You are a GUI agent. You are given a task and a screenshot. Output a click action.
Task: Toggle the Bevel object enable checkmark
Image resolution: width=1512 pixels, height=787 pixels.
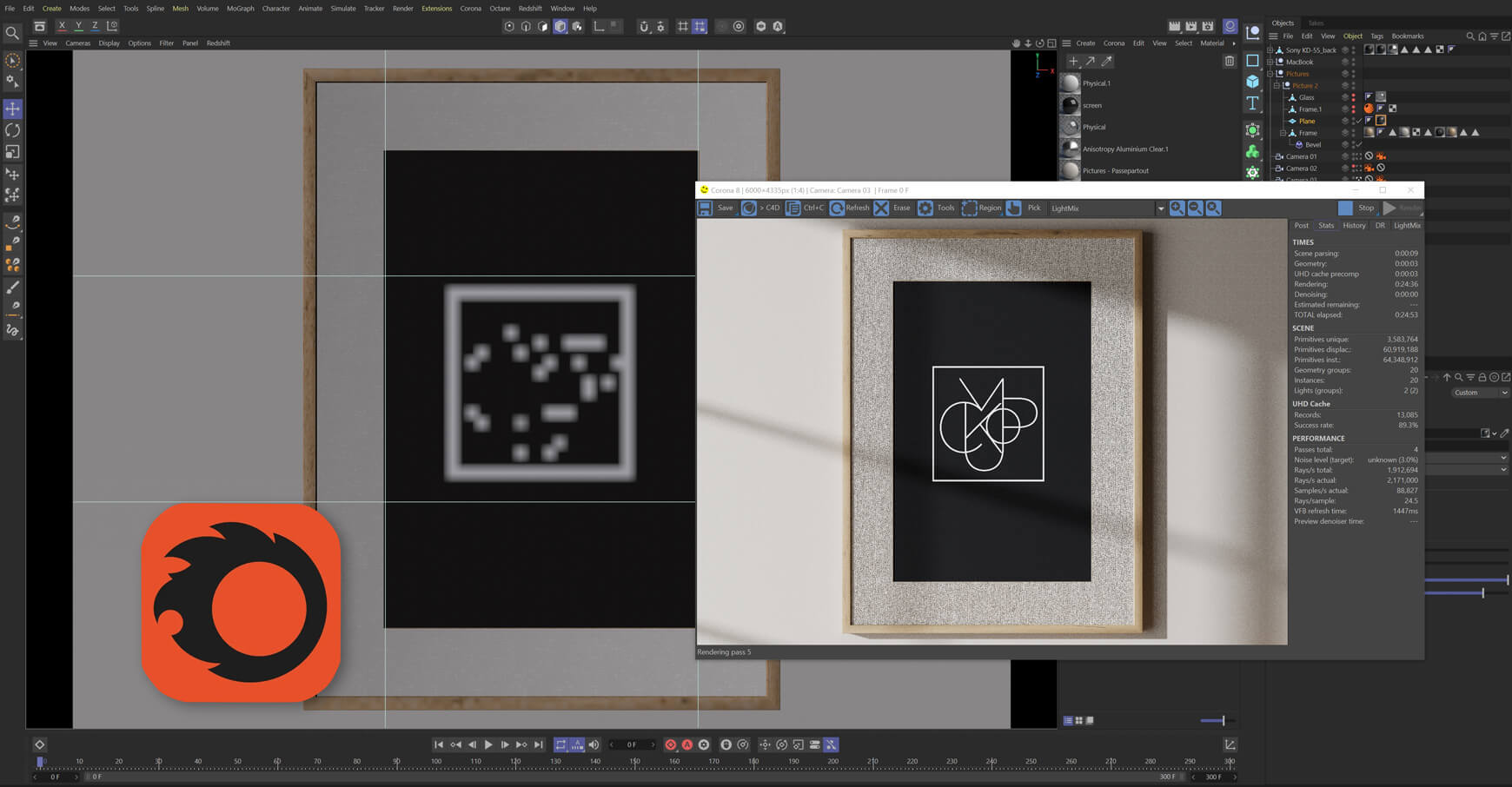(1360, 144)
